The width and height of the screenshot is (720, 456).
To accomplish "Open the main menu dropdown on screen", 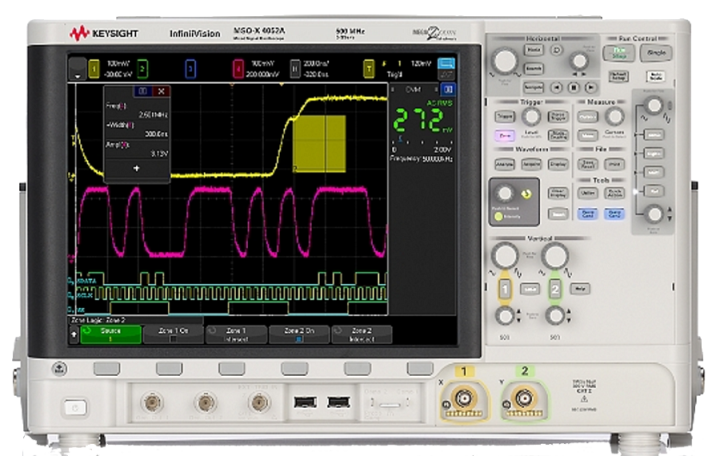I will [77, 69].
